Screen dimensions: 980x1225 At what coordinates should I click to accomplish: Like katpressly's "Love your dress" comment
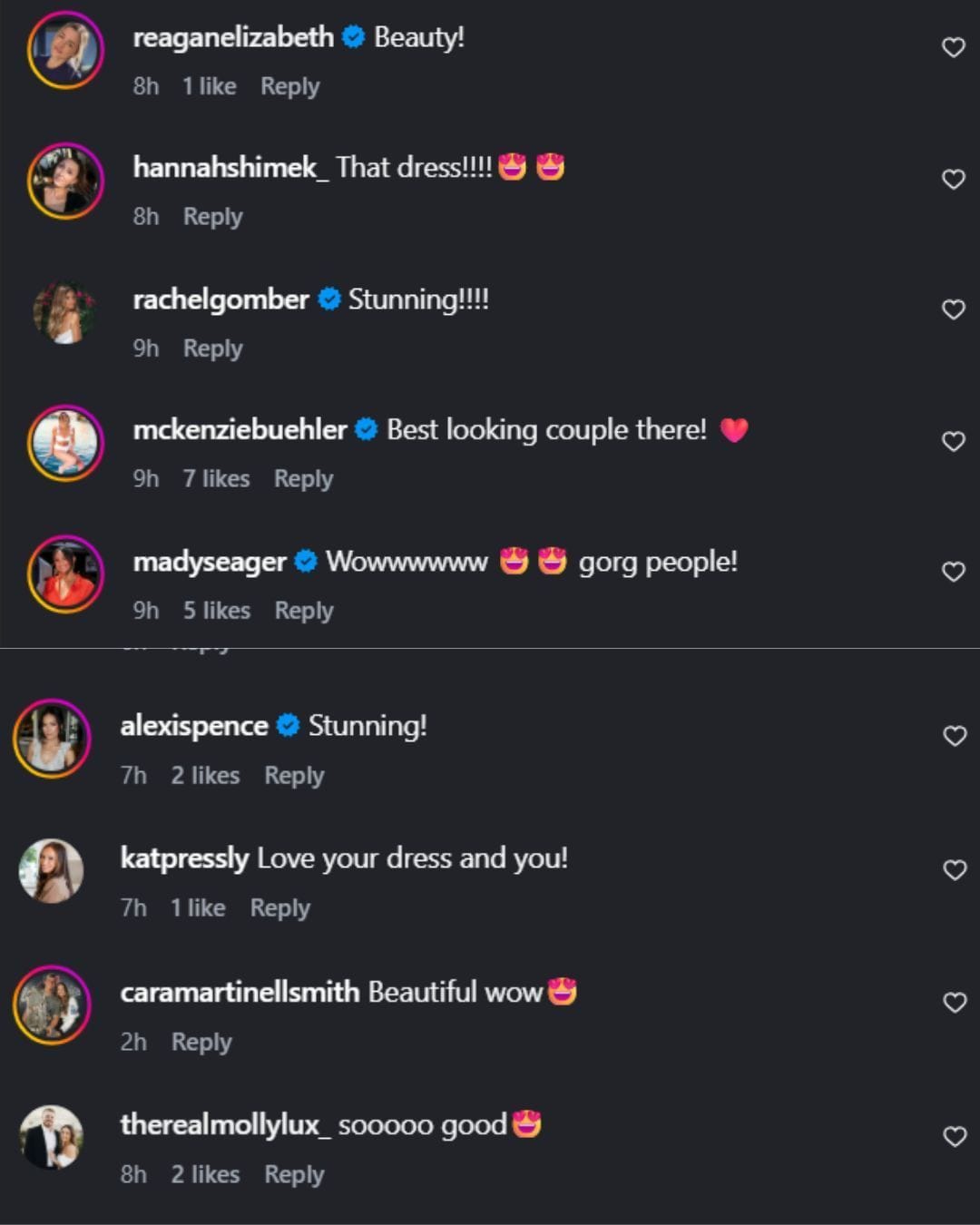955,869
